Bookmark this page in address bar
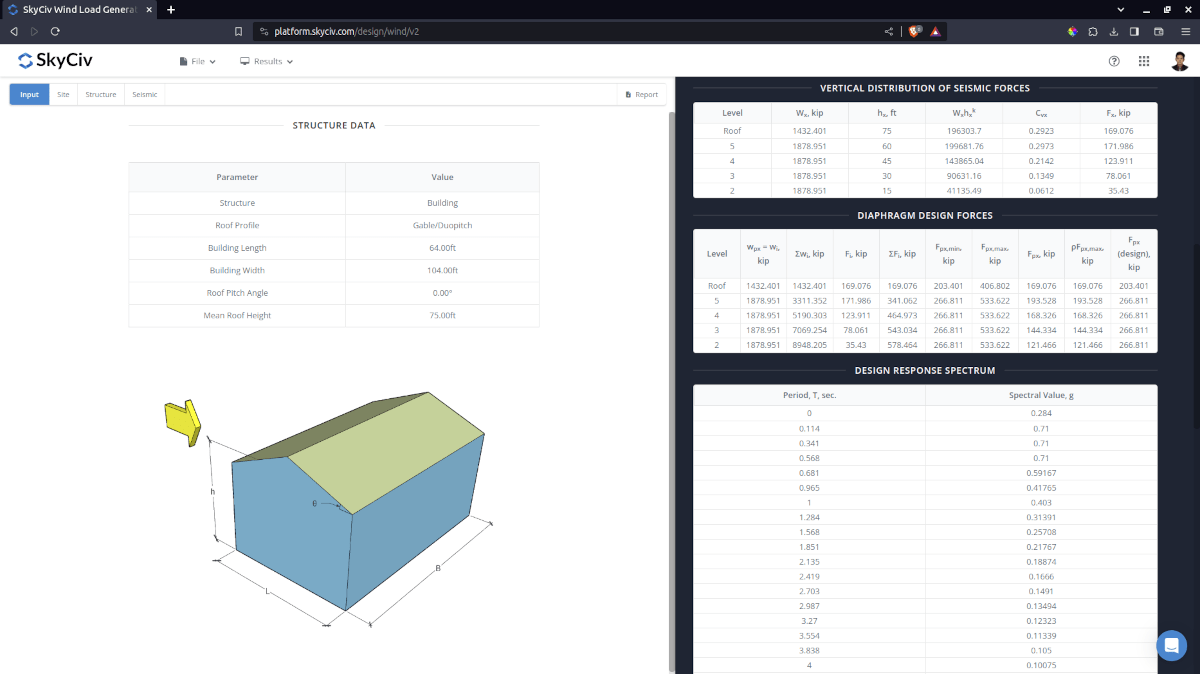Screen dimensions: 1200x674 point(238,31)
